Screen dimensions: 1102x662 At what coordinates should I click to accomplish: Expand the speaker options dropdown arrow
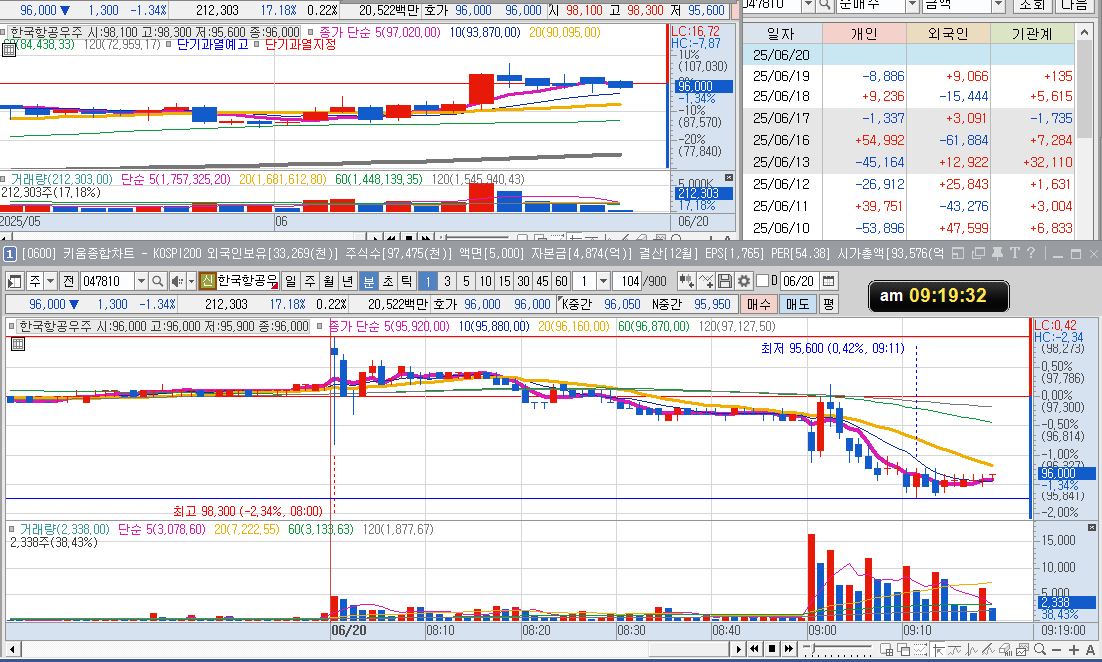point(190,281)
